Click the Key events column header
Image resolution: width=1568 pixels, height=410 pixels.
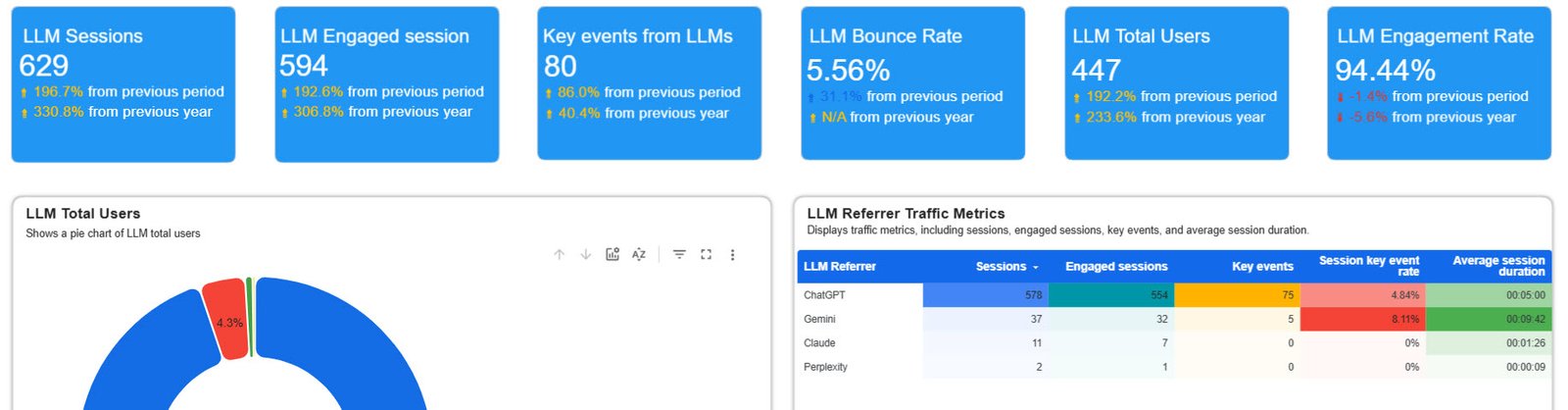[1262, 267]
